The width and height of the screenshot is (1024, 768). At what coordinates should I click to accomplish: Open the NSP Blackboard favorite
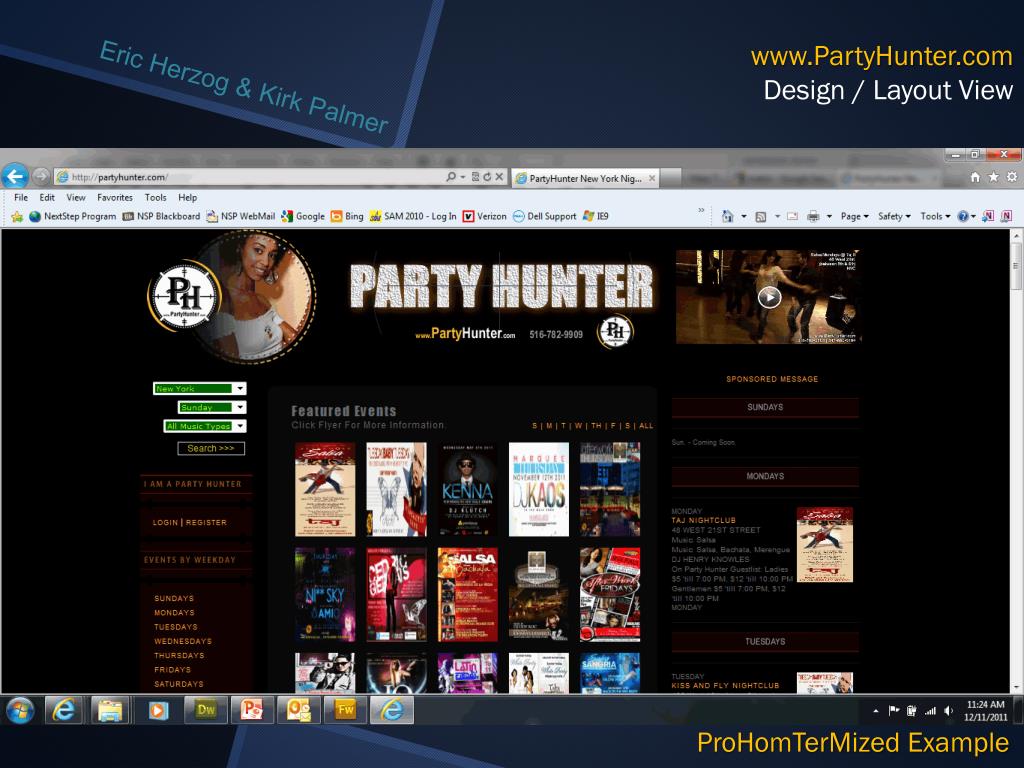(161, 216)
